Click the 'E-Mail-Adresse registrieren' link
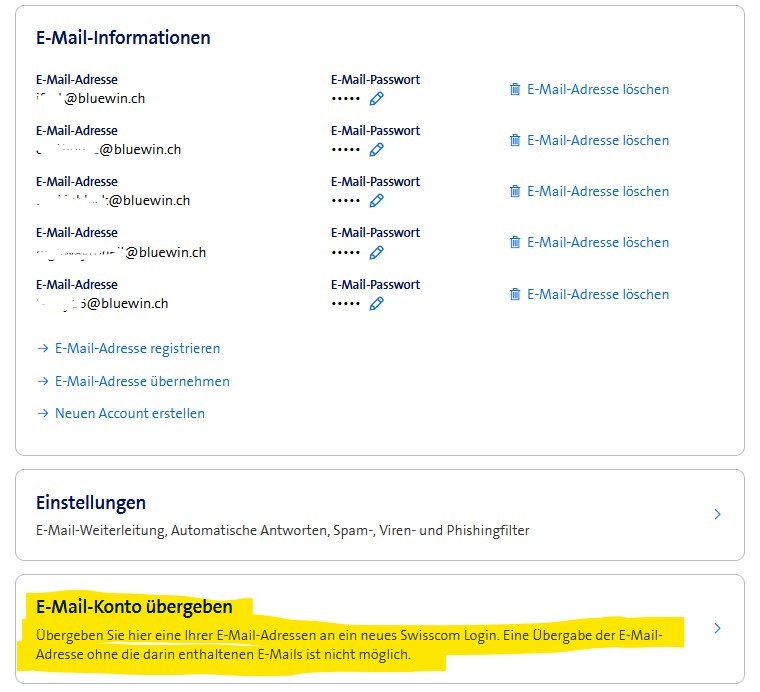The image size is (760, 692). click(137, 348)
